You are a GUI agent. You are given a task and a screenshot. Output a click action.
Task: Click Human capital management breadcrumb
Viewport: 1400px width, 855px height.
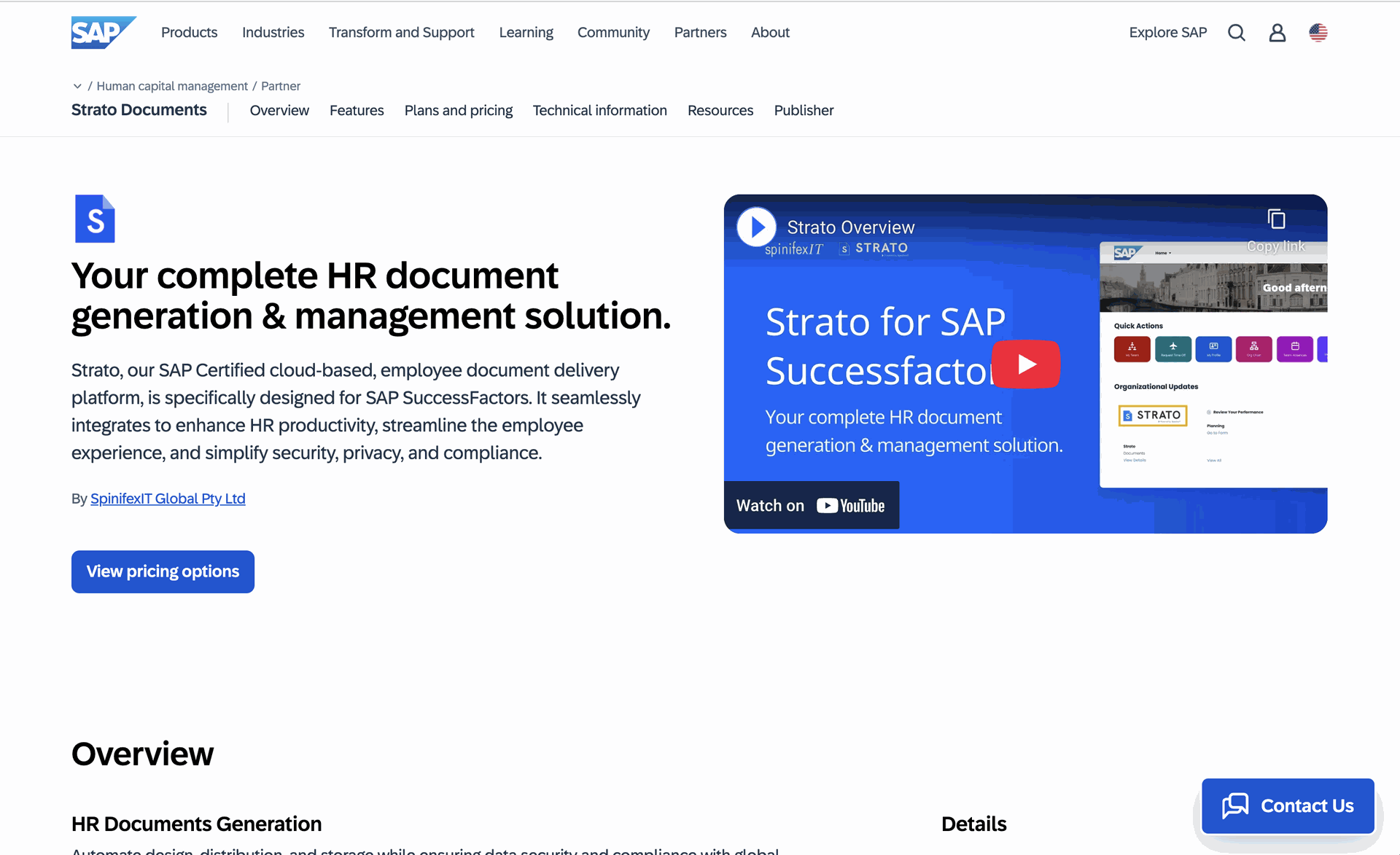(172, 86)
